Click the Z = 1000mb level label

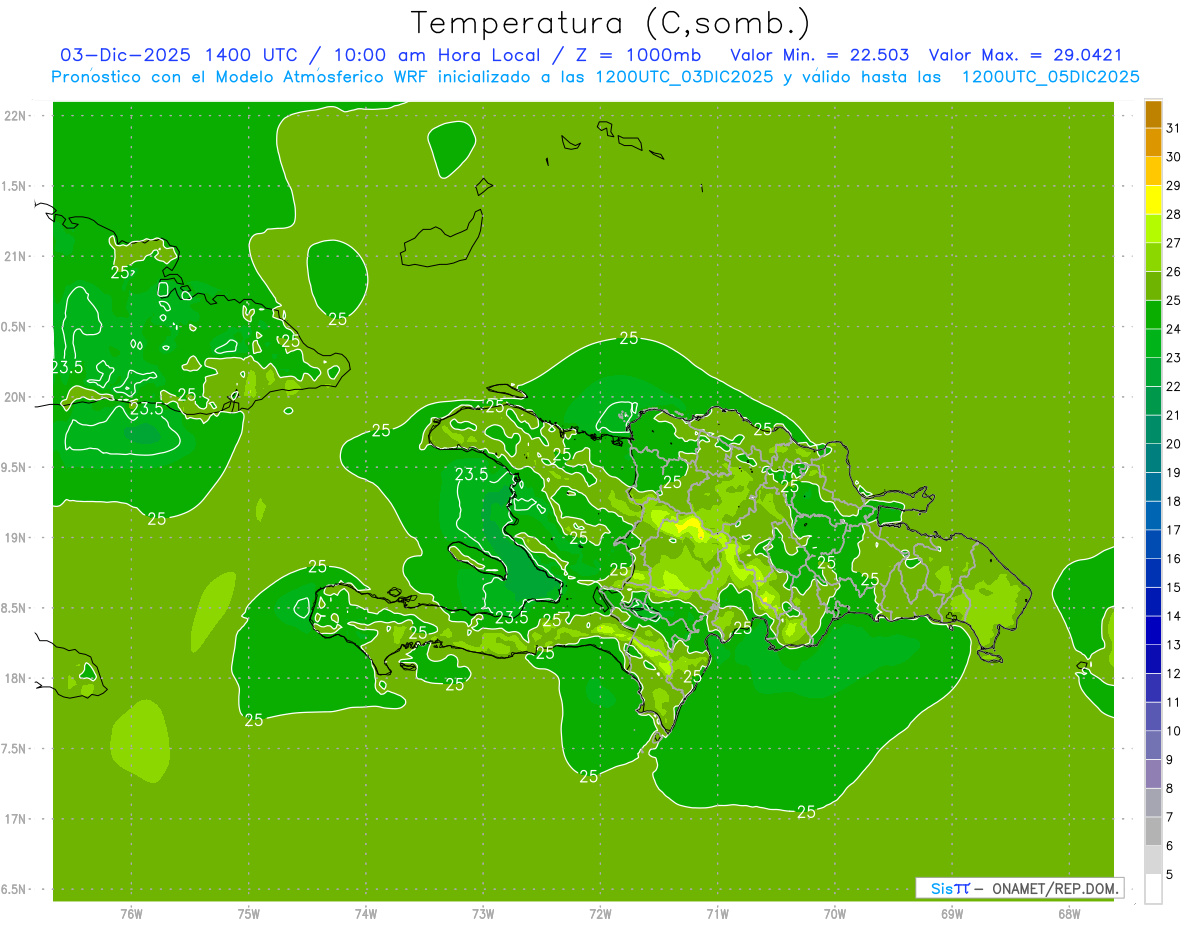tap(649, 55)
